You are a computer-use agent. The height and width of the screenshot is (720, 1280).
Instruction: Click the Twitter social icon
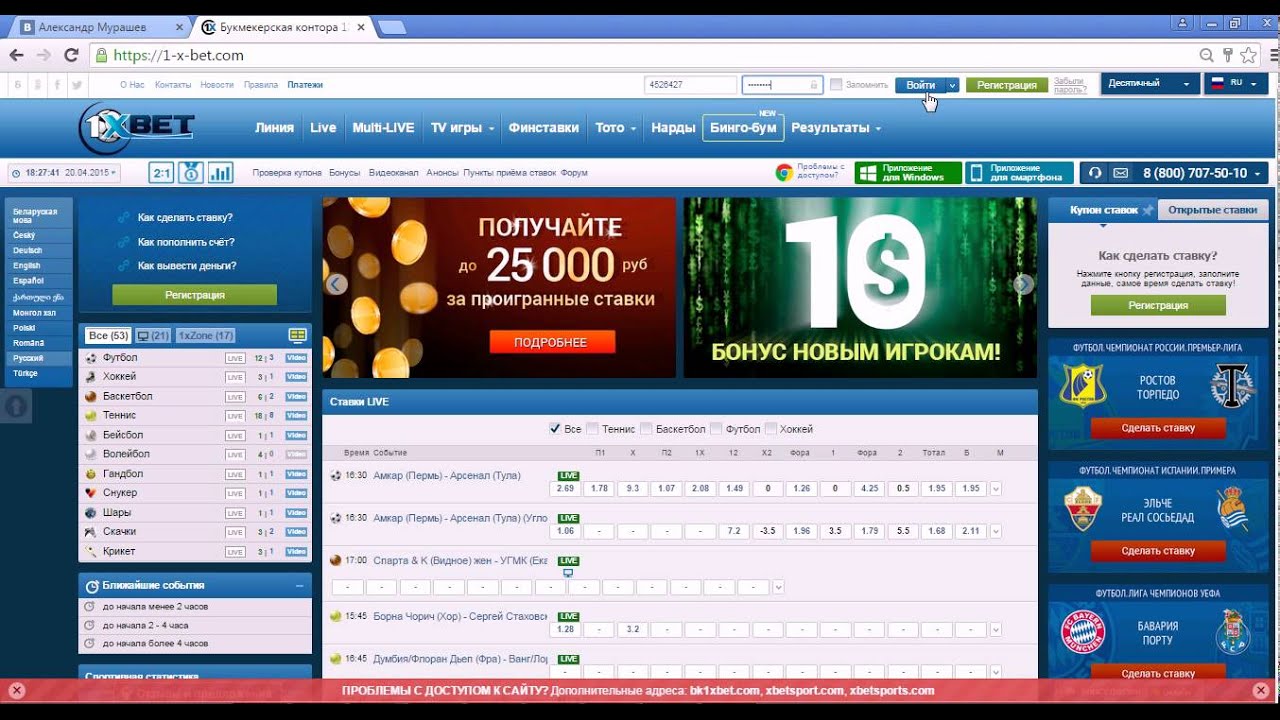(78, 85)
